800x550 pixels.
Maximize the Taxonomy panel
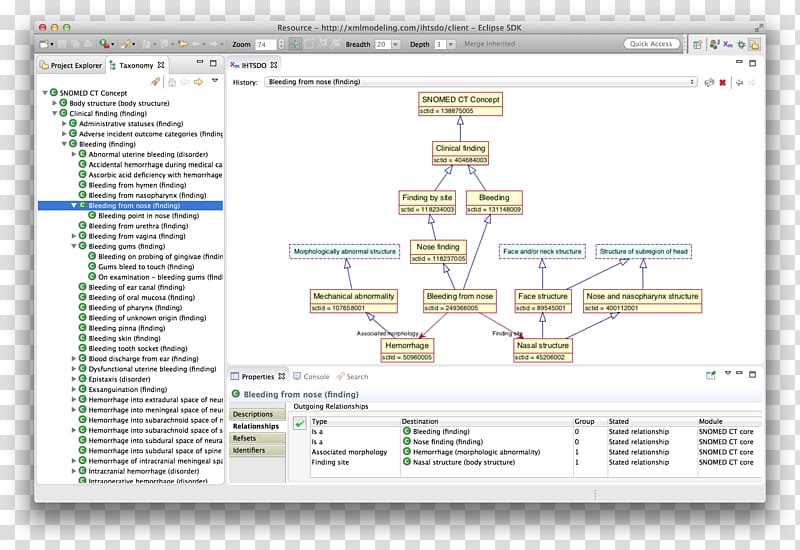[x=213, y=63]
